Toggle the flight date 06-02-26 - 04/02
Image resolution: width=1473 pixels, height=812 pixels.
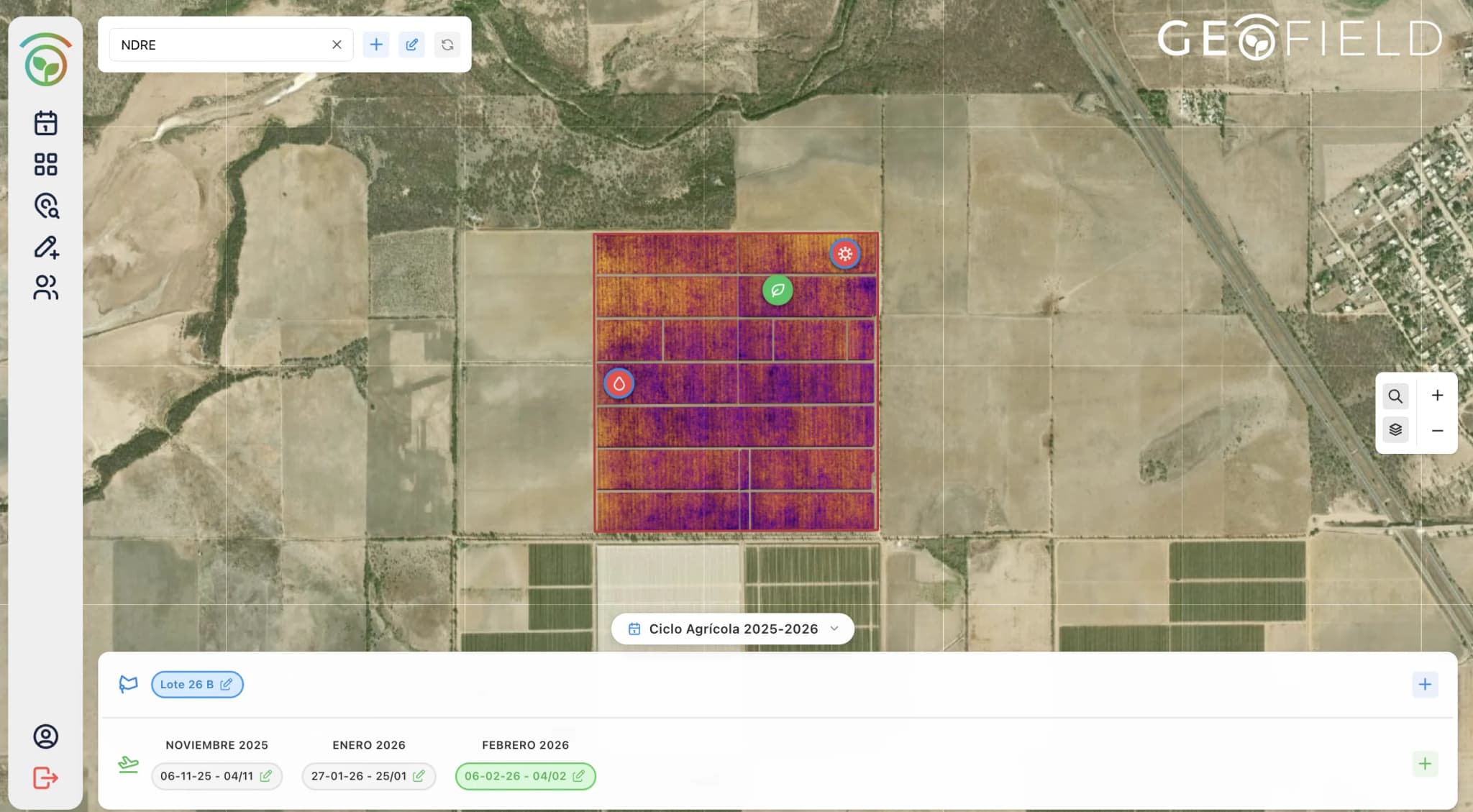pos(516,776)
